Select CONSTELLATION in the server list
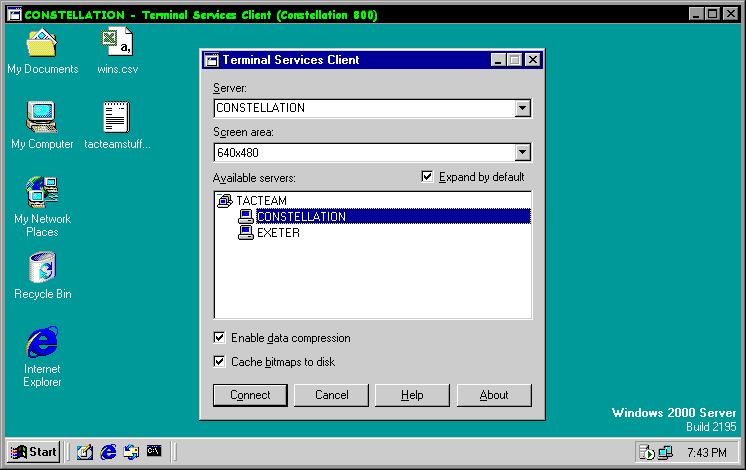Image resolution: width=746 pixels, height=470 pixels. tap(393, 216)
